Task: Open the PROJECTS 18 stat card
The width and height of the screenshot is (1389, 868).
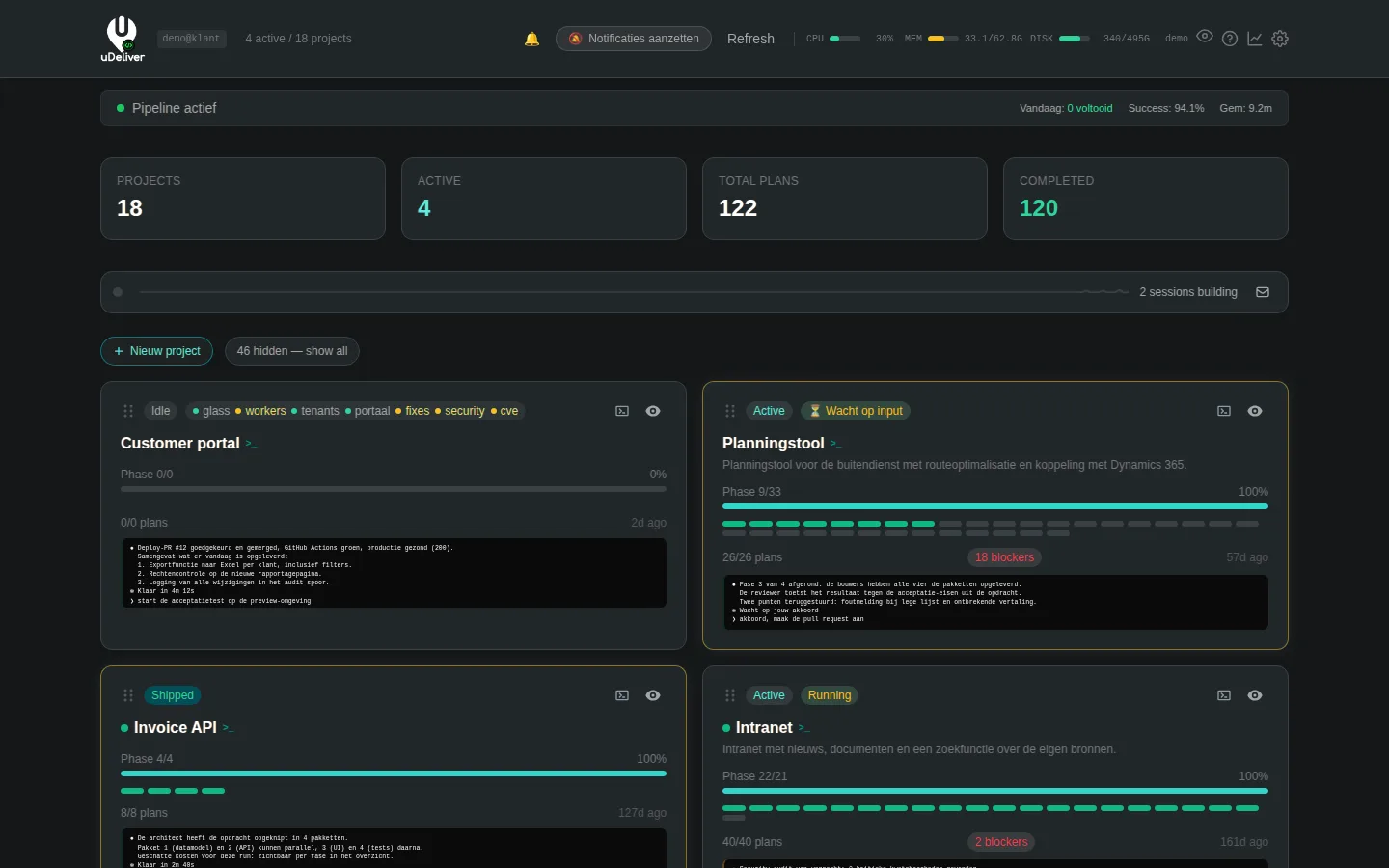Action: (x=243, y=199)
